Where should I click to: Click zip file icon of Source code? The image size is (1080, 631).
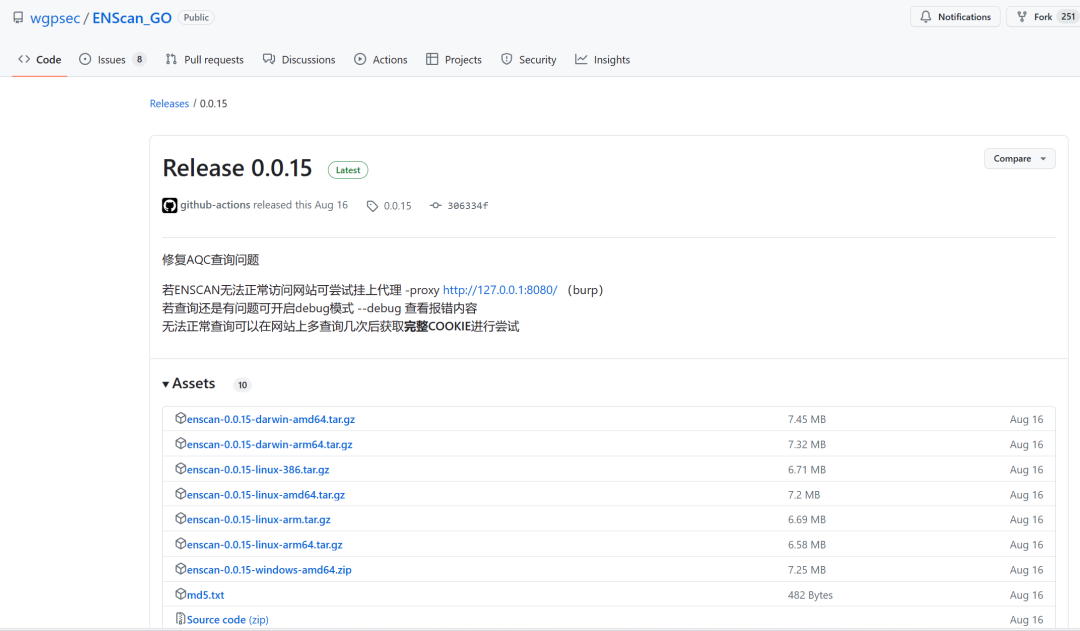click(x=180, y=619)
